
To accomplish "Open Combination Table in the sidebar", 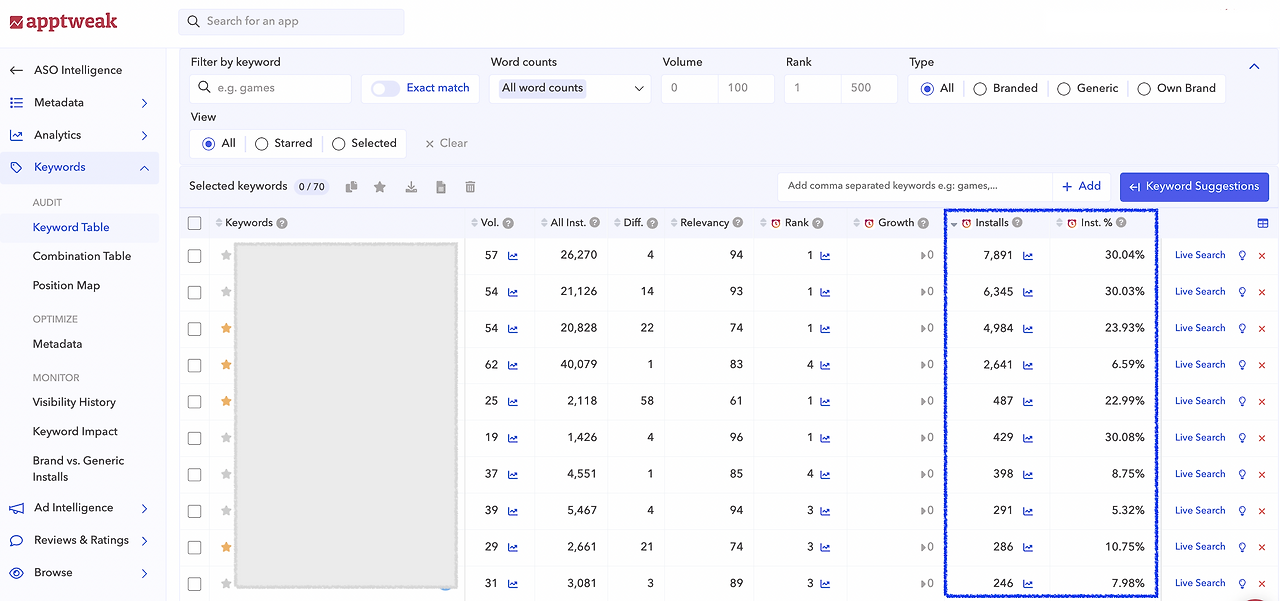I will [82, 256].
